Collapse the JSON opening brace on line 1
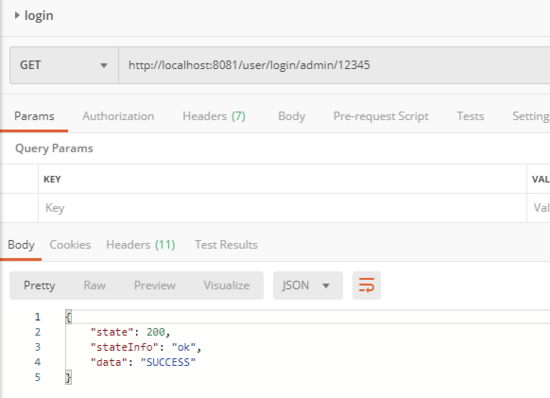The height and width of the screenshot is (398, 550). click(x=68, y=317)
